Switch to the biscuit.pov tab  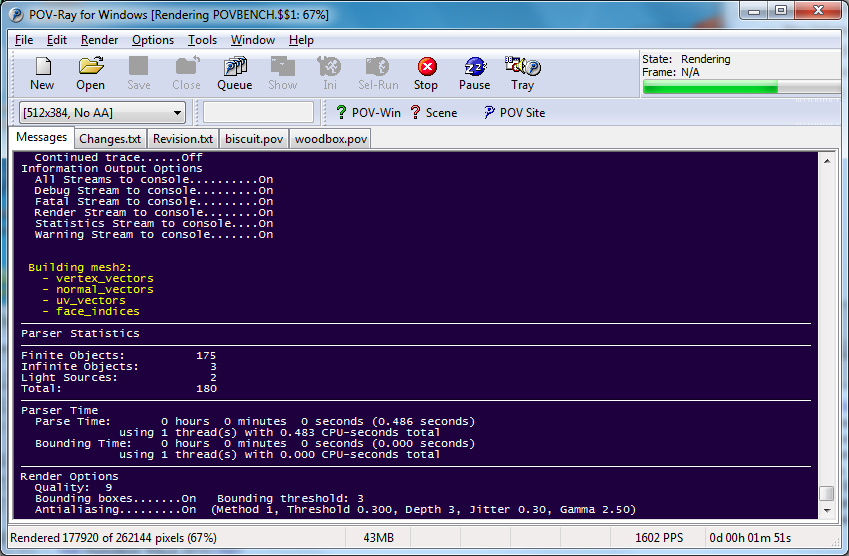tap(254, 139)
